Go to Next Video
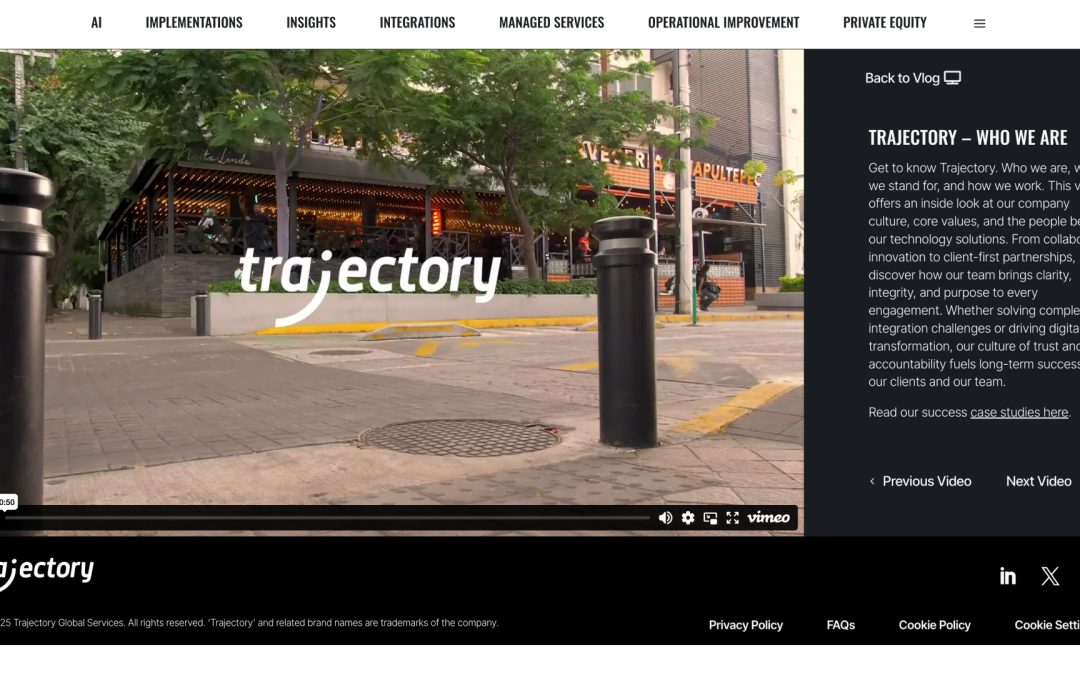This screenshot has height=675, width=1080. pos(1038,481)
